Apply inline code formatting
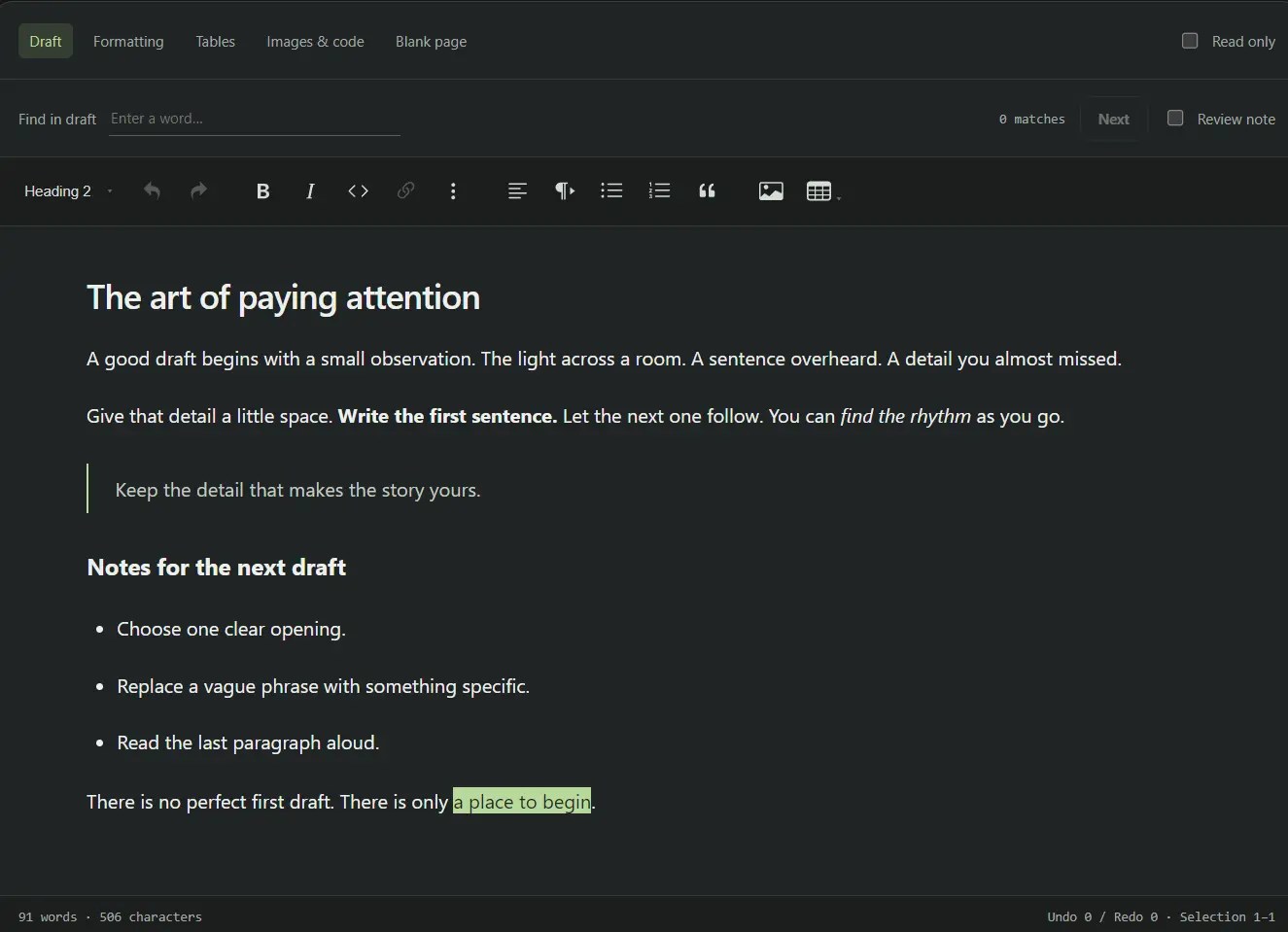 click(x=358, y=190)
